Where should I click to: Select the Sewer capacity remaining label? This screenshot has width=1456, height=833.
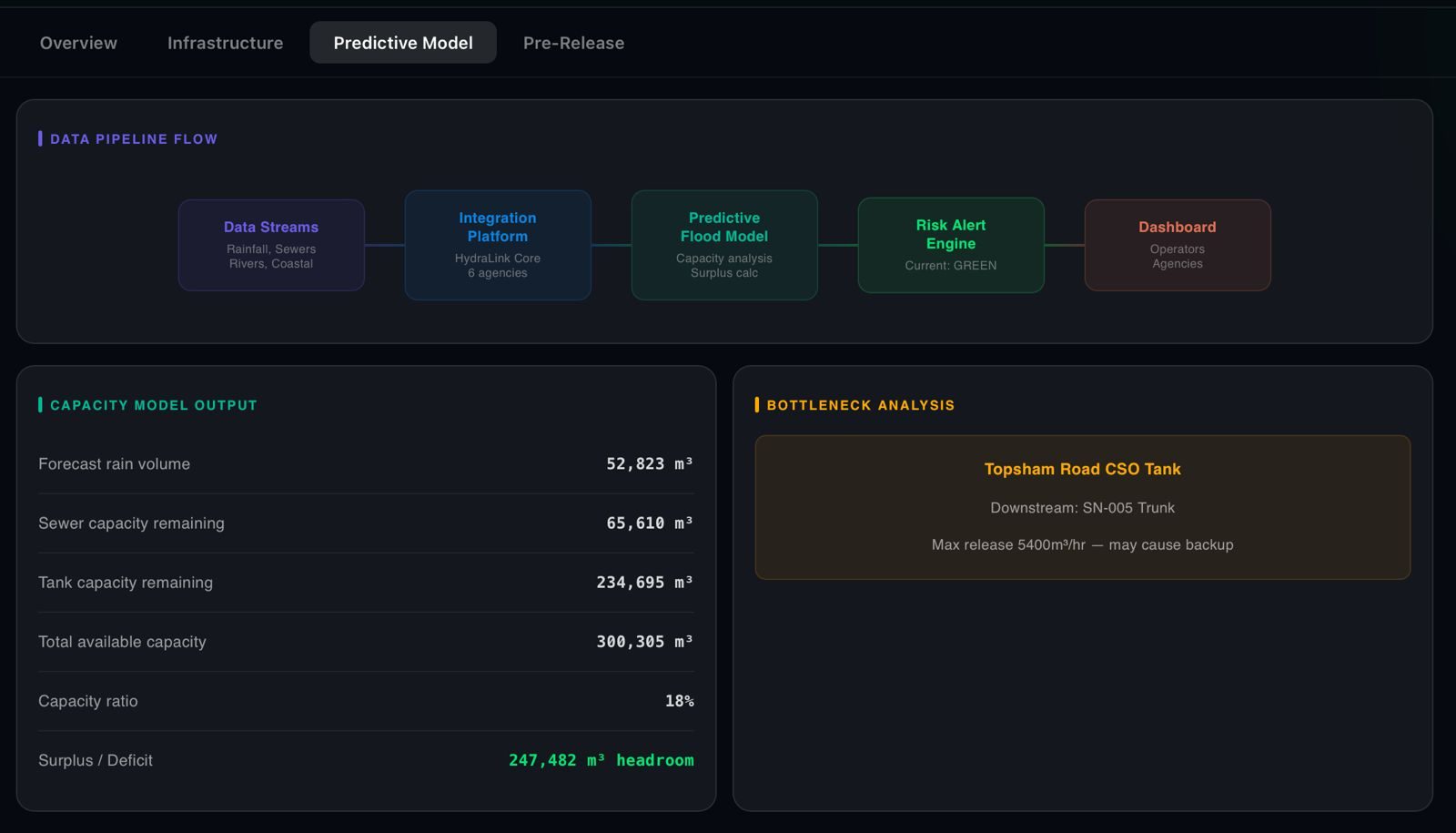[131, 523]
